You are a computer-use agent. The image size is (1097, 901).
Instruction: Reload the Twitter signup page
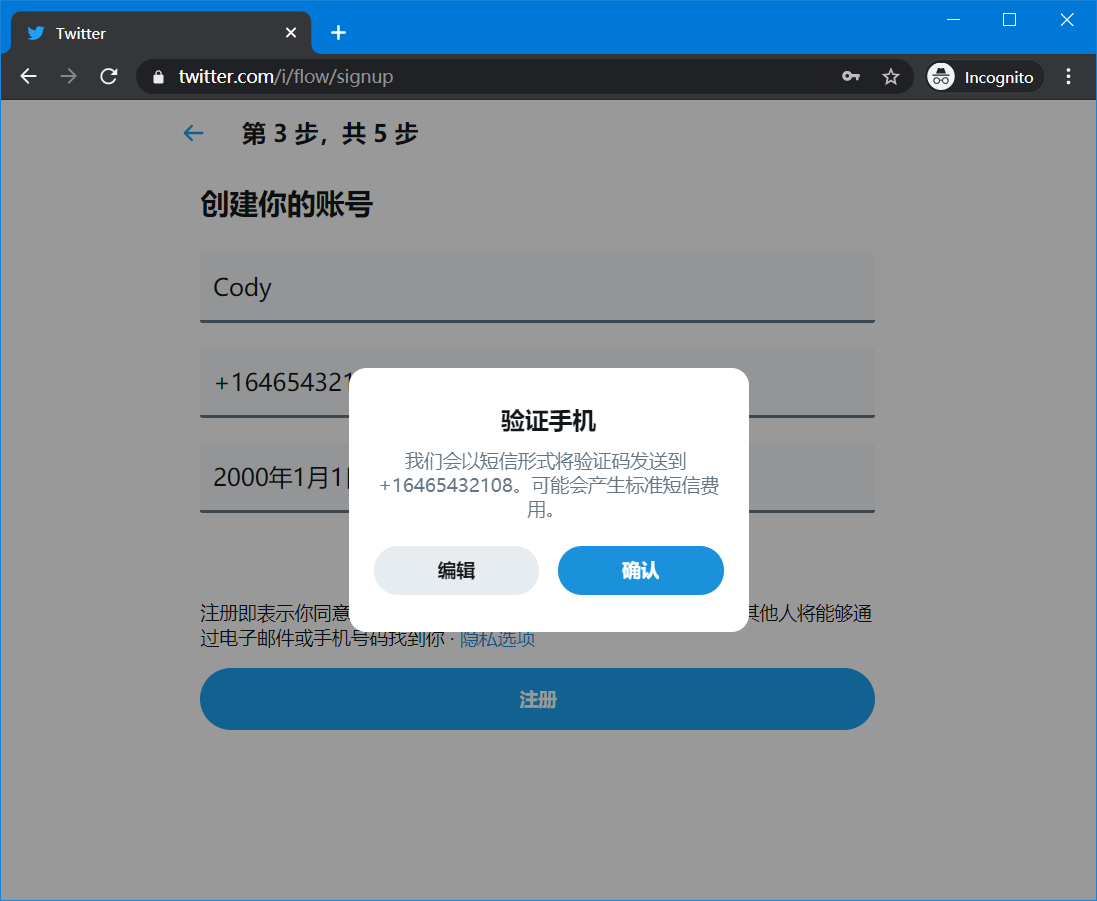[108, 76]
